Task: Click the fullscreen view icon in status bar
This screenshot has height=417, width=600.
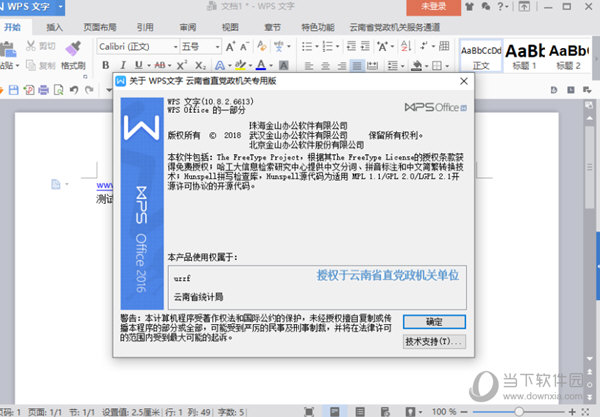Action: [309, 412]
